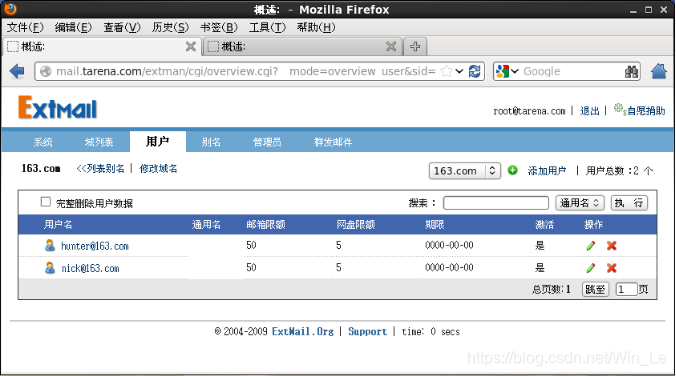Open the Google search engine selector icon
This screenshot has height=376, width=676.
tap(507, 71)
